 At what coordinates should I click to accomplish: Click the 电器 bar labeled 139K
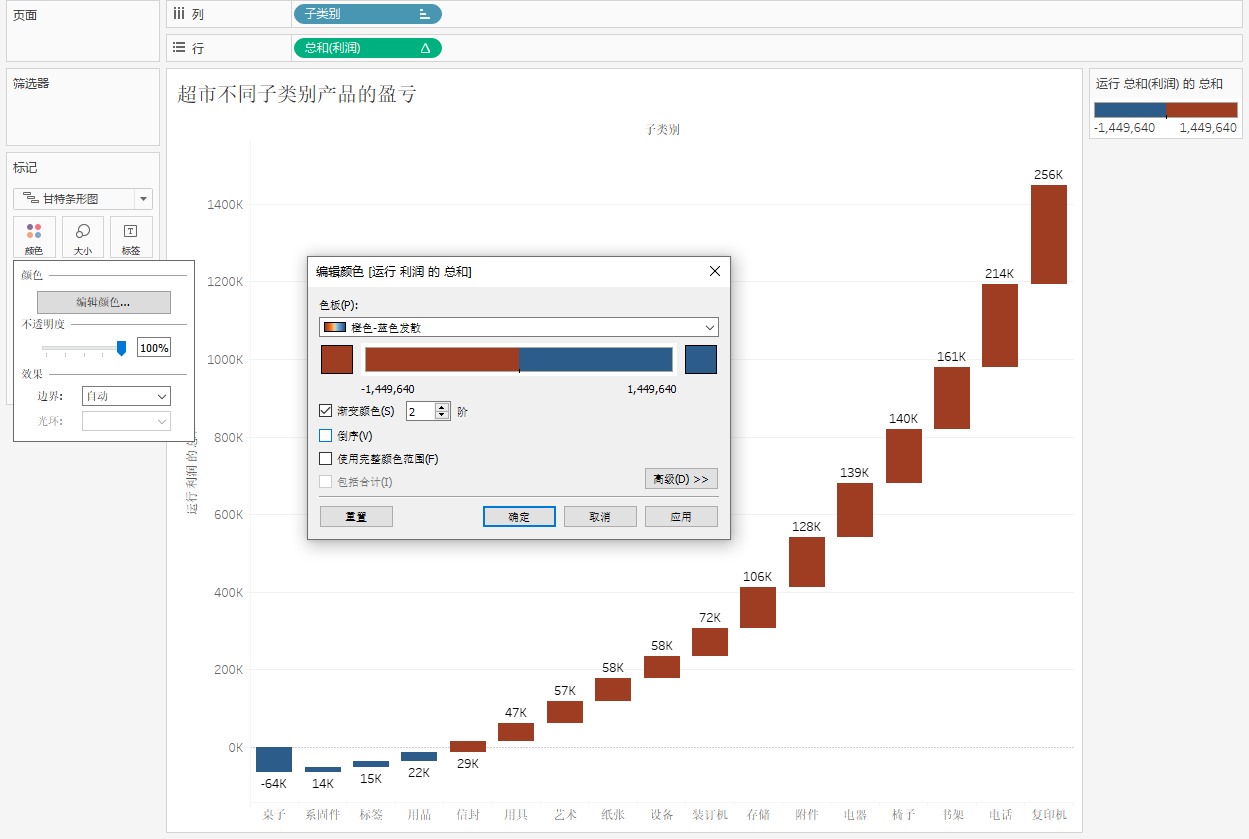855,510
